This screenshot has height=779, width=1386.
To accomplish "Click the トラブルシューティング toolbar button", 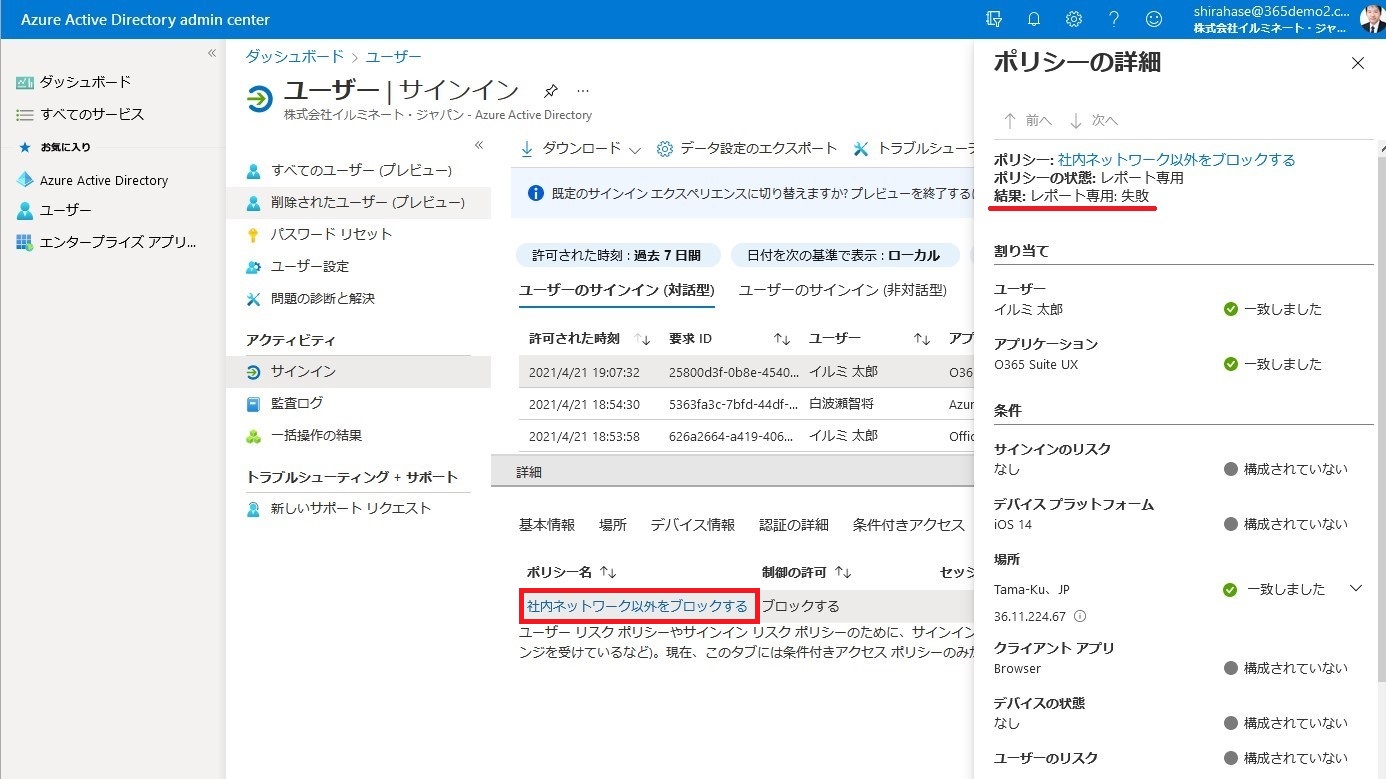I will (914, 148).
